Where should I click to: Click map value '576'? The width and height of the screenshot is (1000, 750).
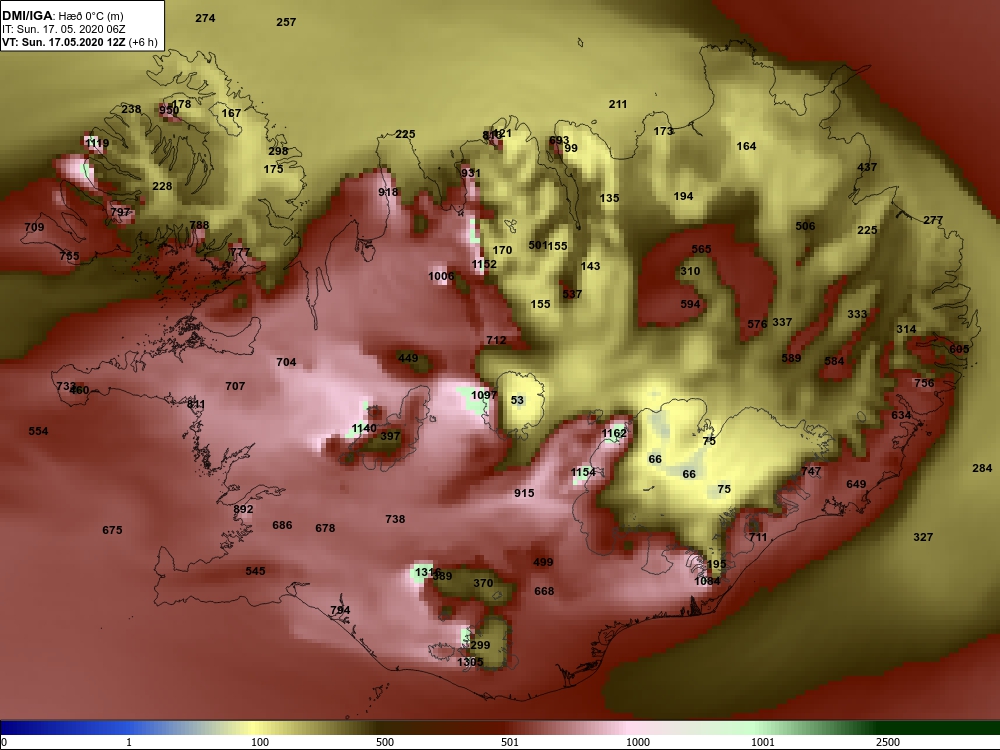[x=757, y=324]
